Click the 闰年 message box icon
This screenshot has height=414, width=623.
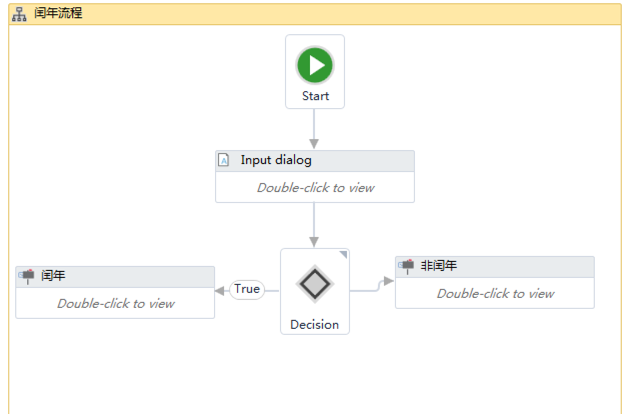(x=27, y=275)
